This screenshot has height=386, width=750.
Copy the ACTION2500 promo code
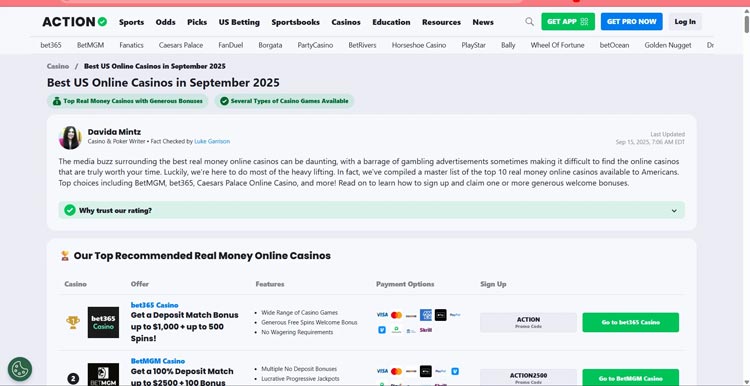pyautogui.click(x=528, y=378)
